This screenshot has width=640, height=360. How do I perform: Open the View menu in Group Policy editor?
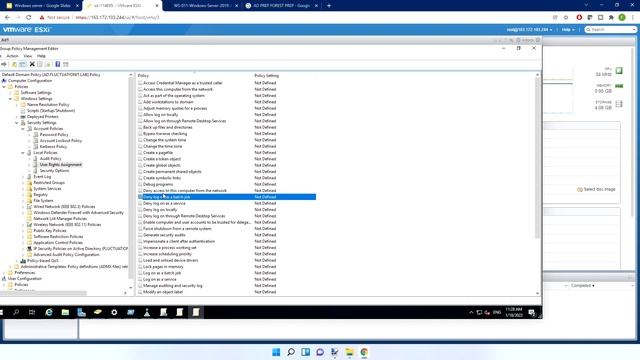tap(28, 56)
